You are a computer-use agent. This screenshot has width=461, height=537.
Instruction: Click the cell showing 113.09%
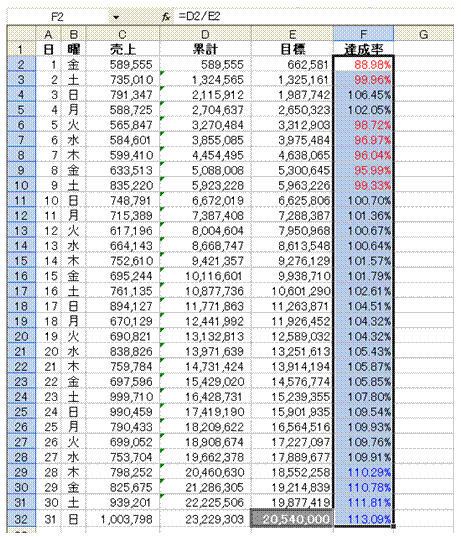point(363,519)
